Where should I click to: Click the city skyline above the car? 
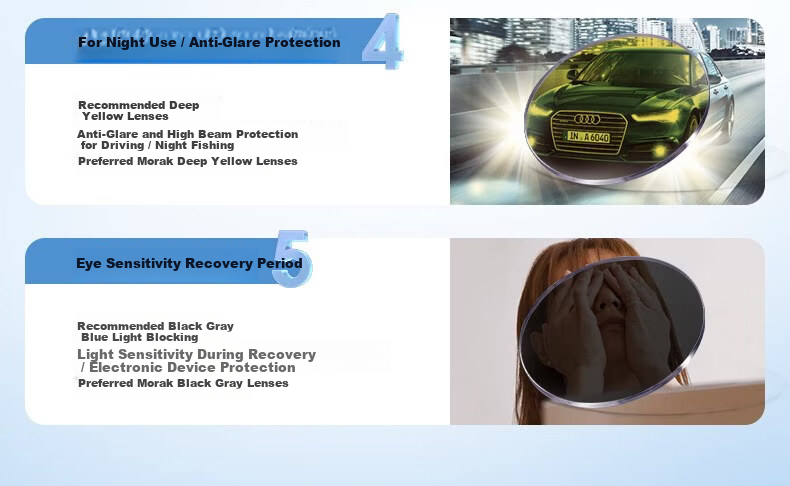tap(607, 34)
